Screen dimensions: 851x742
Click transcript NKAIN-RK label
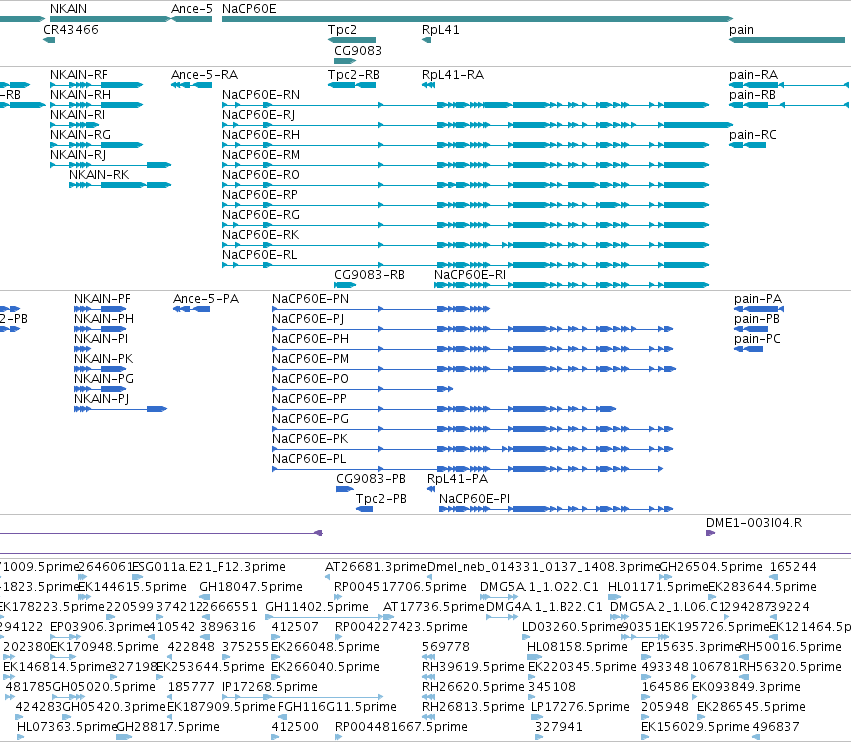(x=99, y=175)
